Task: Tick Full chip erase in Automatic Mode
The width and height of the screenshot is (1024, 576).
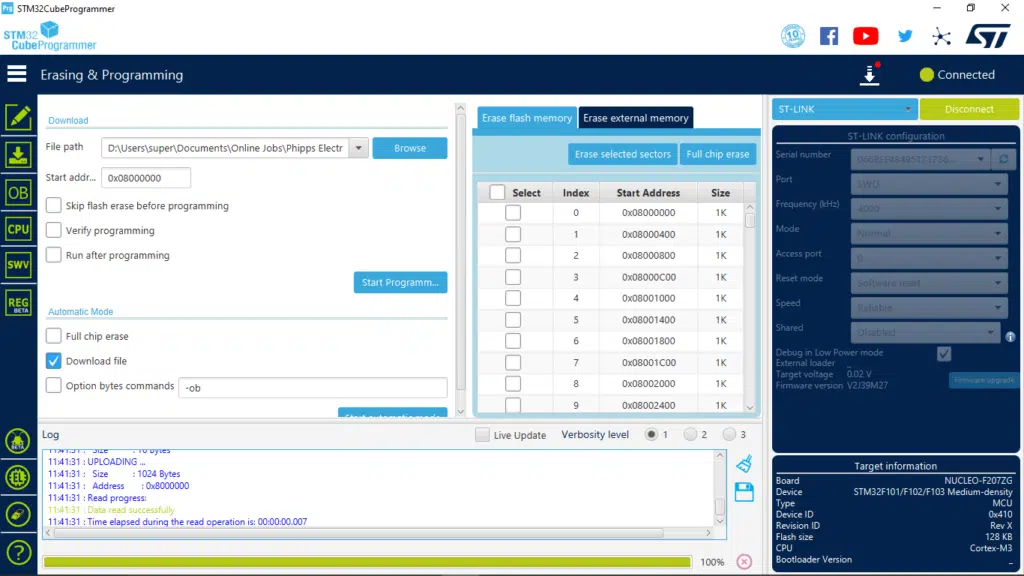Action: click(x=54, y=336)
